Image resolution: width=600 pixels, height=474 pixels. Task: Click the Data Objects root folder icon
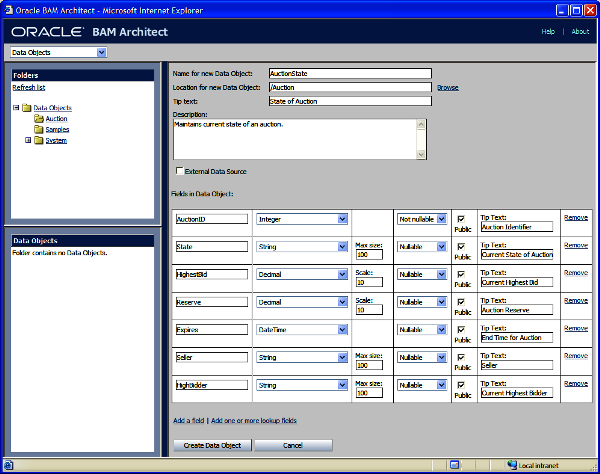click(26, 108)
